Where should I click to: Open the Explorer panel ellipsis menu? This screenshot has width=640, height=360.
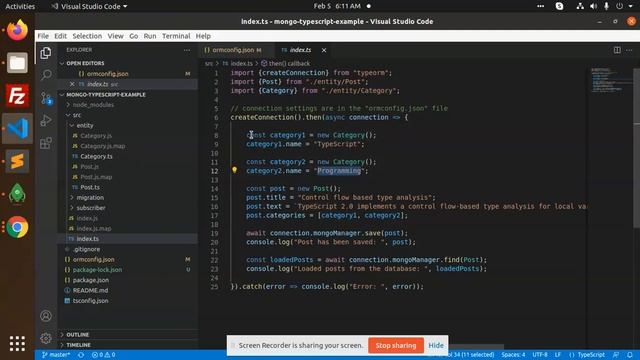pos(187,50)
